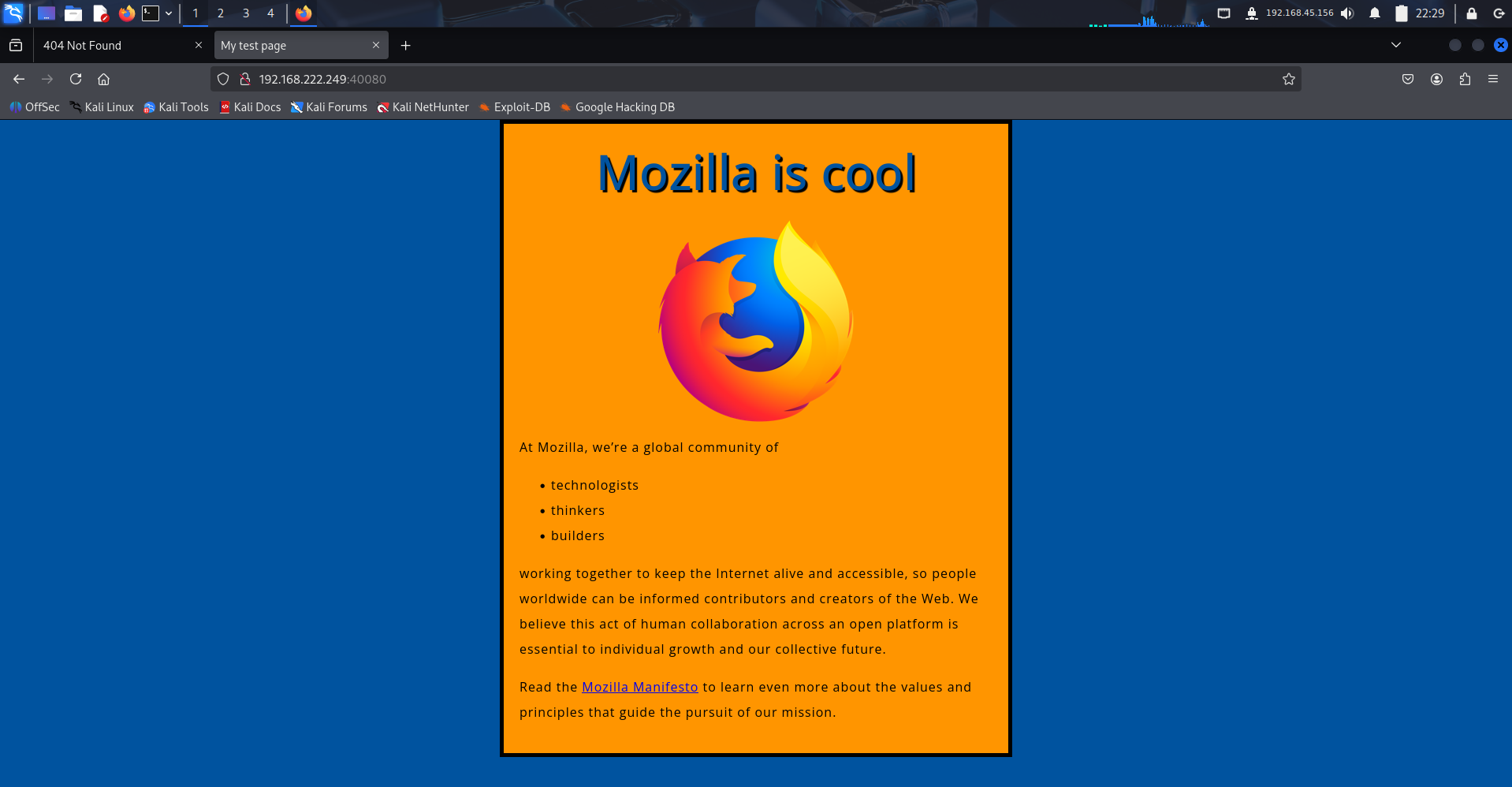Open the Kali Linux bookmark
Image resolution: width=1512 pixels, height=787 pixels.
pos(102,107)
